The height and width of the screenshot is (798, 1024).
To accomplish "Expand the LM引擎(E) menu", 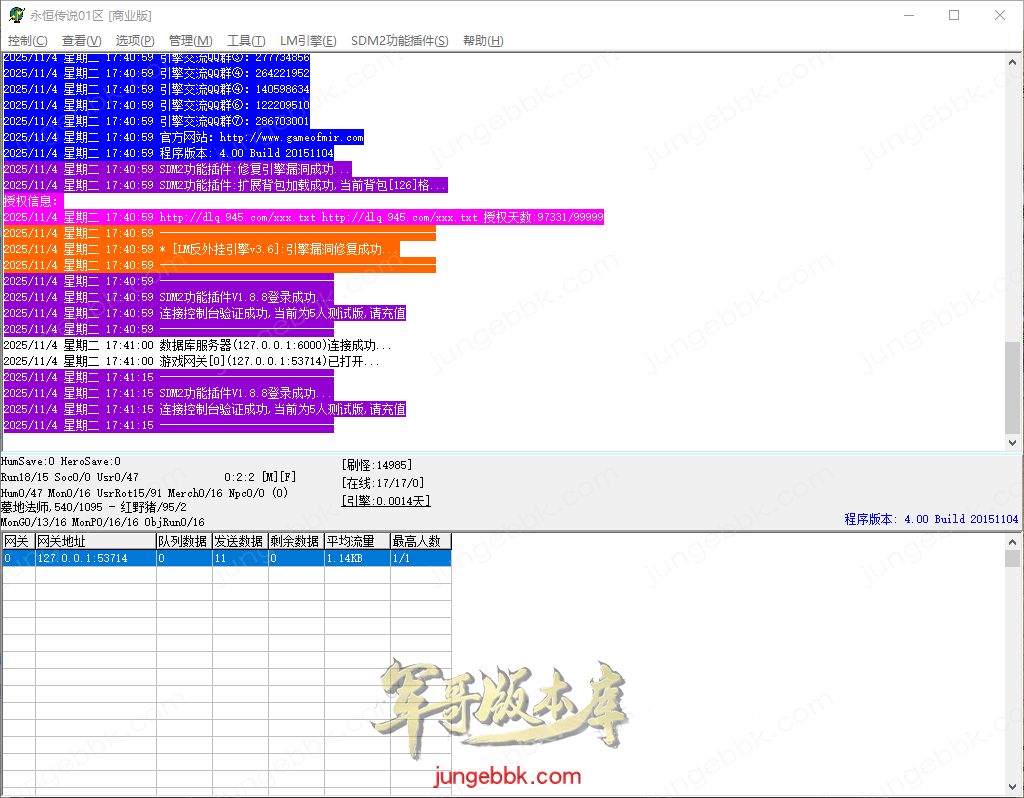I will tap(308, 41).
